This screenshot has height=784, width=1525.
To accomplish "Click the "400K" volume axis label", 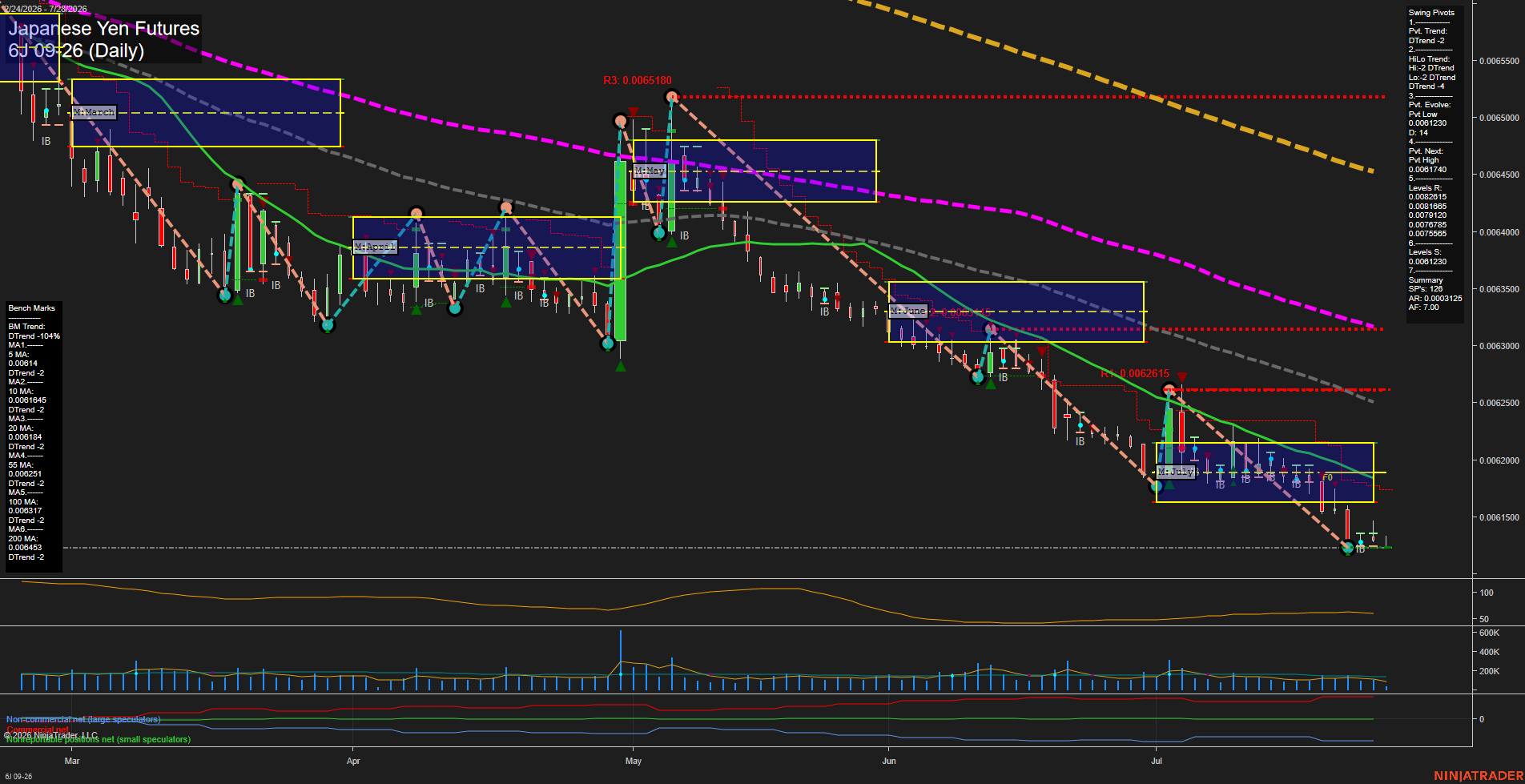I will (1489, 652).
